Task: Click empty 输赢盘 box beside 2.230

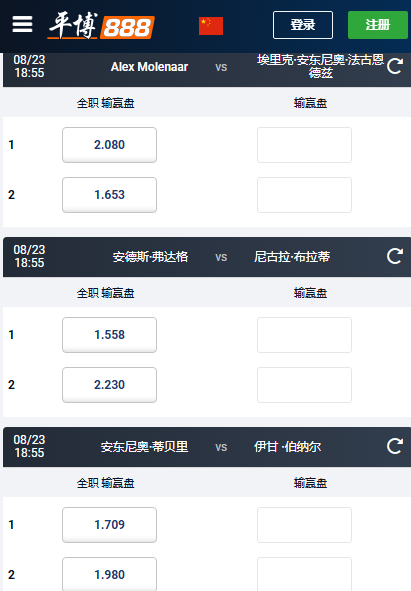Action: tap(304, 385)
